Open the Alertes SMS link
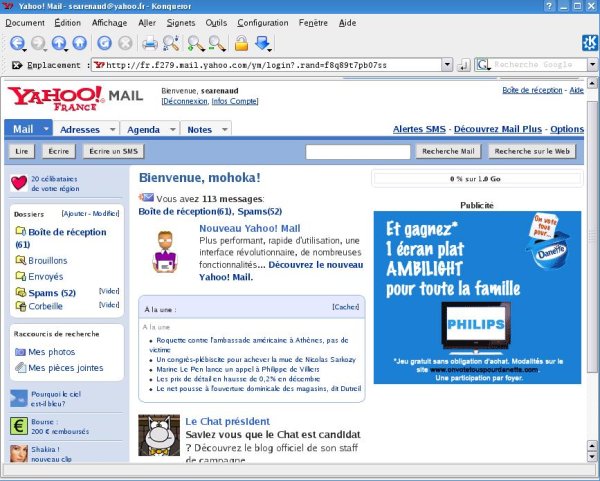This screenshot has width=600, height=481. coord(419,129)
